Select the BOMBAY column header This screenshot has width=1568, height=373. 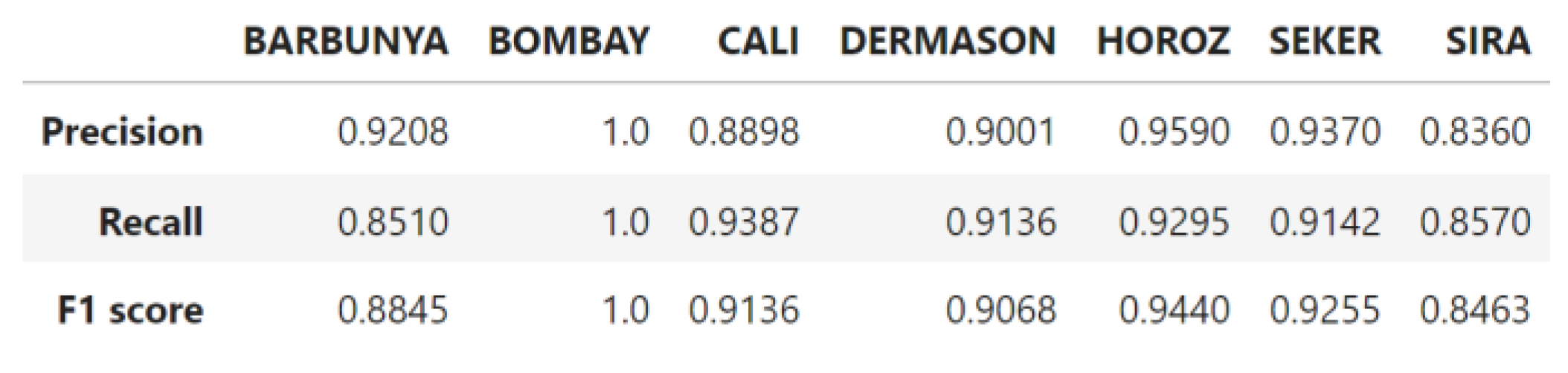tap(568, 41)
